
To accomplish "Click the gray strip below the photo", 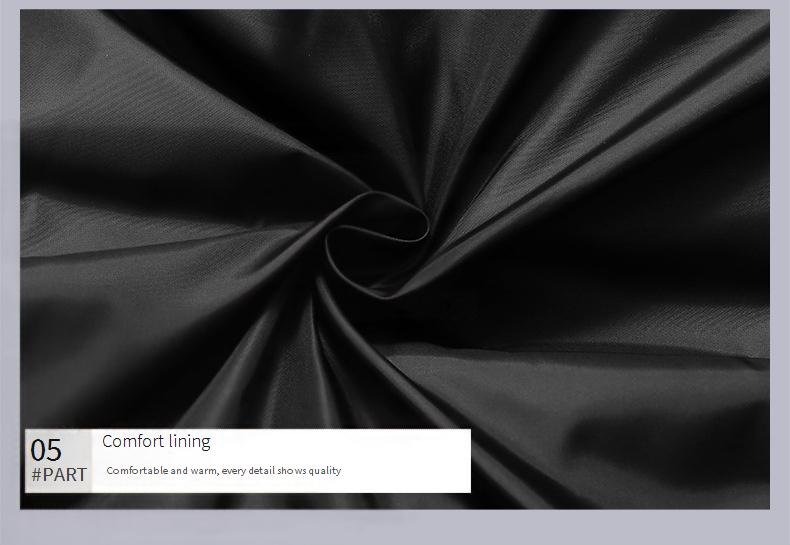I will pos(400,528).
